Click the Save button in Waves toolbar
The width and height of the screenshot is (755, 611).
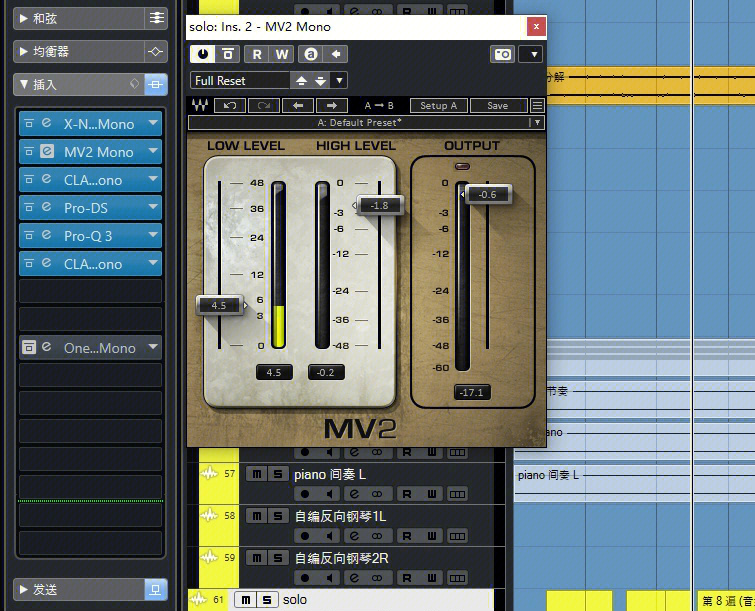tap(497, 105)
